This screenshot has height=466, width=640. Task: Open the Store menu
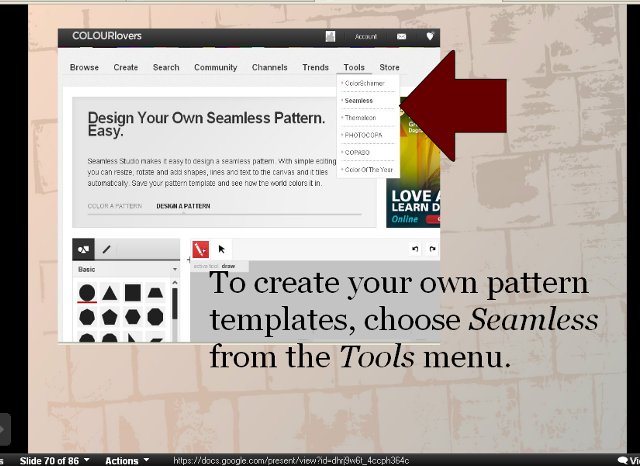pyautogui.click(x=389, y=67)
